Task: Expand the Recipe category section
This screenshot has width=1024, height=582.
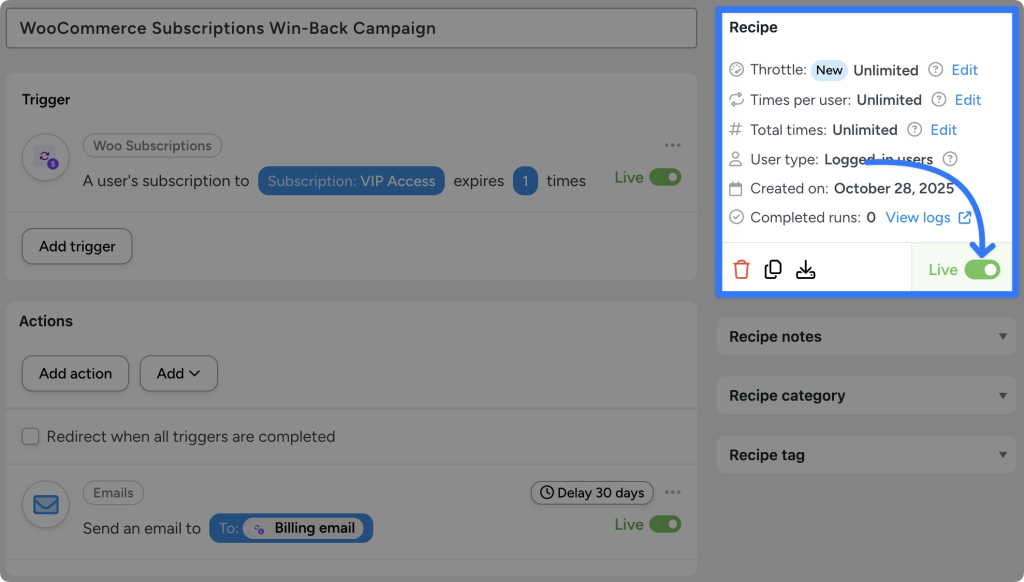Action: coord(866,396)
